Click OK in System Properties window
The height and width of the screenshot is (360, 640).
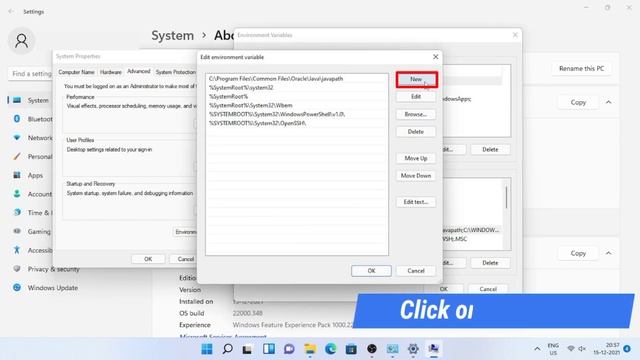(148, 259)
